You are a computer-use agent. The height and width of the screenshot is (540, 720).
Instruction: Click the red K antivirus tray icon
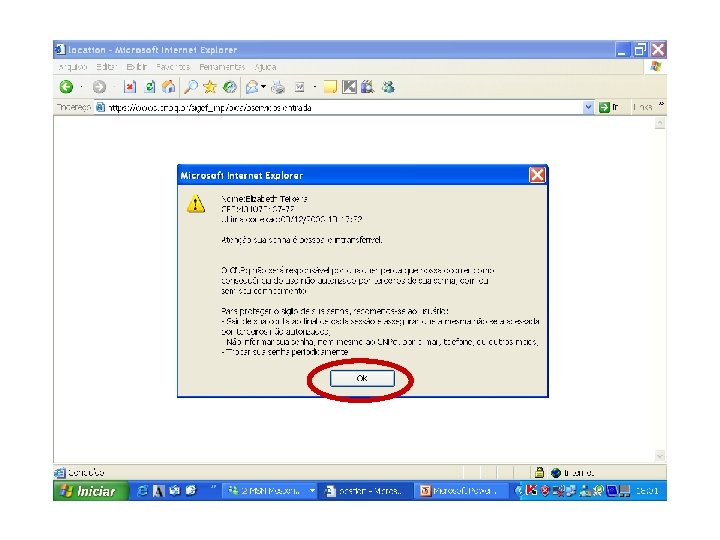click(x=532, y=490)
